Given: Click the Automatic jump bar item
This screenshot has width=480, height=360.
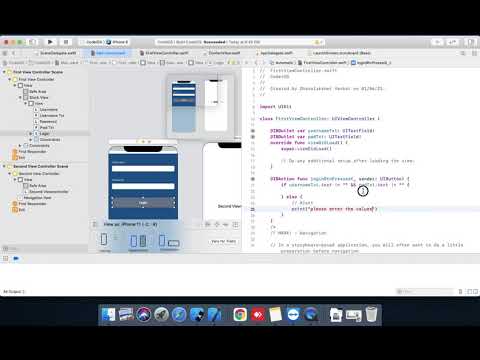Looking at the screenshot, I should [282, 63].
